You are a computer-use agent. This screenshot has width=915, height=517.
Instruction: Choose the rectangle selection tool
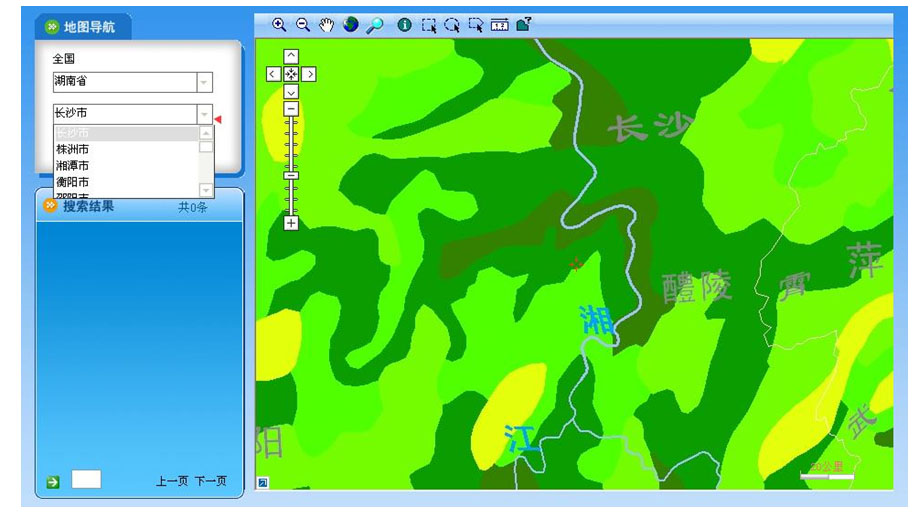(x=429, y=25)
